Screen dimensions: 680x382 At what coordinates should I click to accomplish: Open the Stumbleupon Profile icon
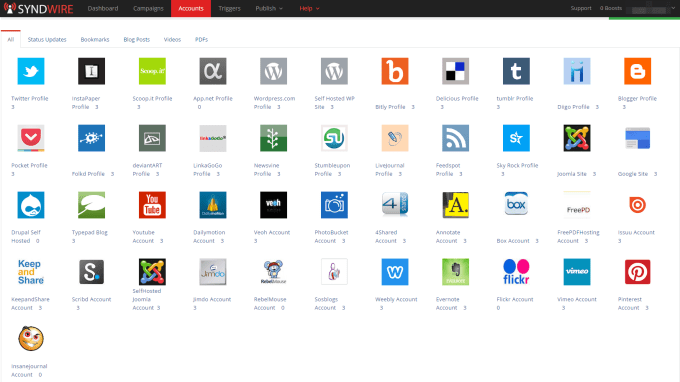point(334,138)
